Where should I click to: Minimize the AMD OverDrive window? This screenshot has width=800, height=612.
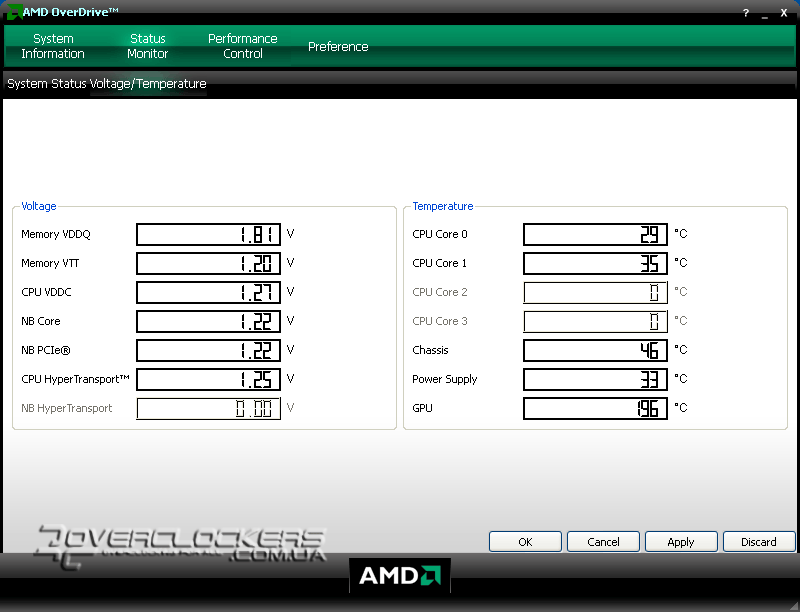point(765,15)
